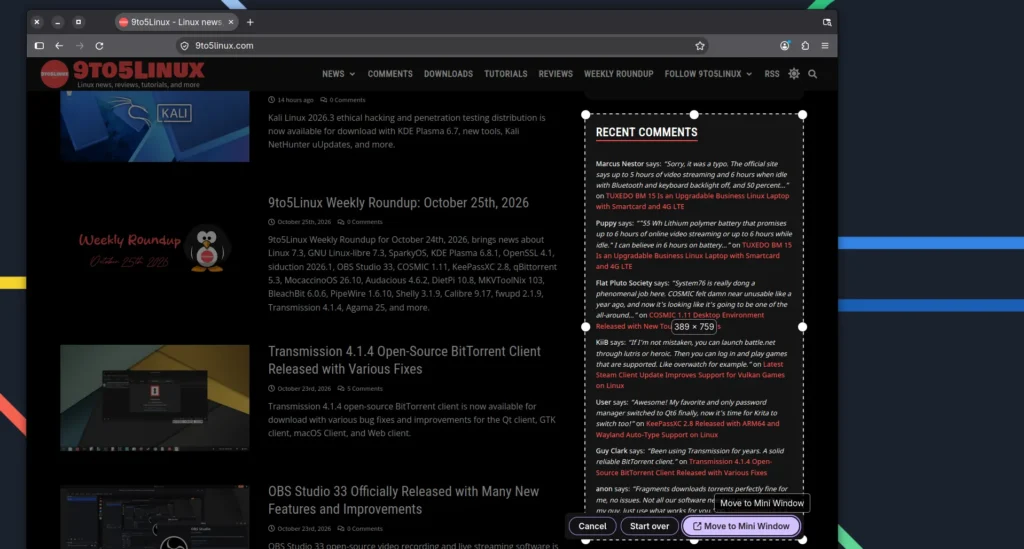The image size is (1024, 549).
Task: Open the COMMENTS menu item
Action: [x=390, y=74]
